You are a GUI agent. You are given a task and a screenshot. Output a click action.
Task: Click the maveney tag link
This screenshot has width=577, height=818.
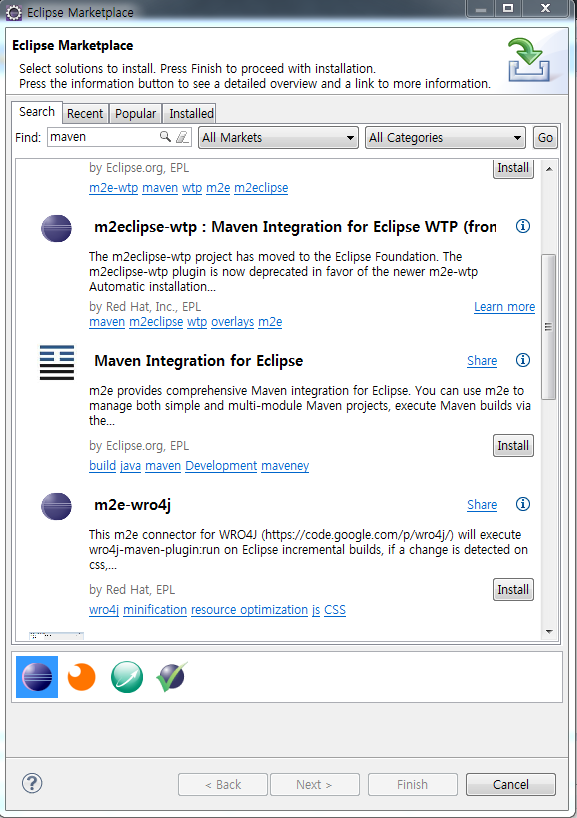[x=285, y=466]
